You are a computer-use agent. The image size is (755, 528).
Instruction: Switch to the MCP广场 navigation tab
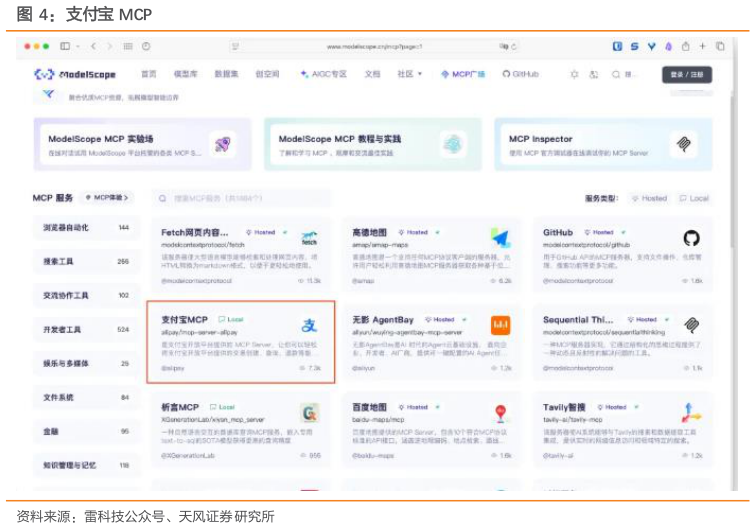(463, 74)
